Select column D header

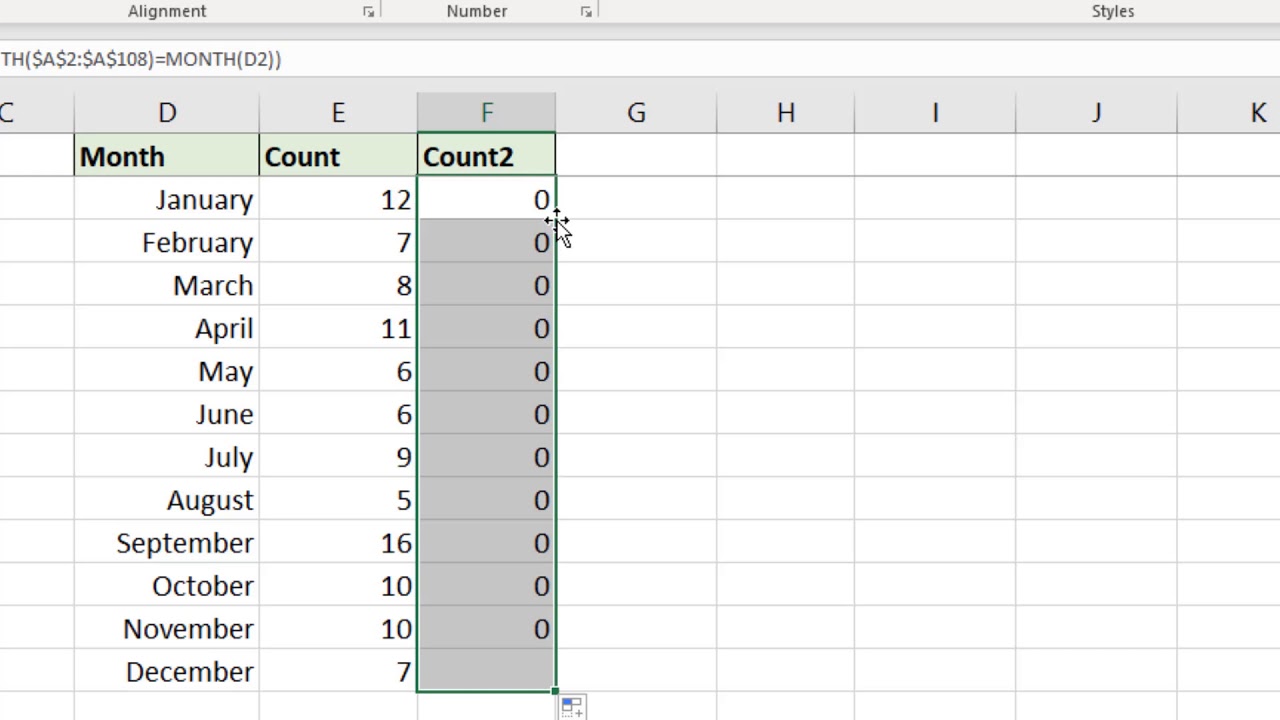(x=166, y=113)
